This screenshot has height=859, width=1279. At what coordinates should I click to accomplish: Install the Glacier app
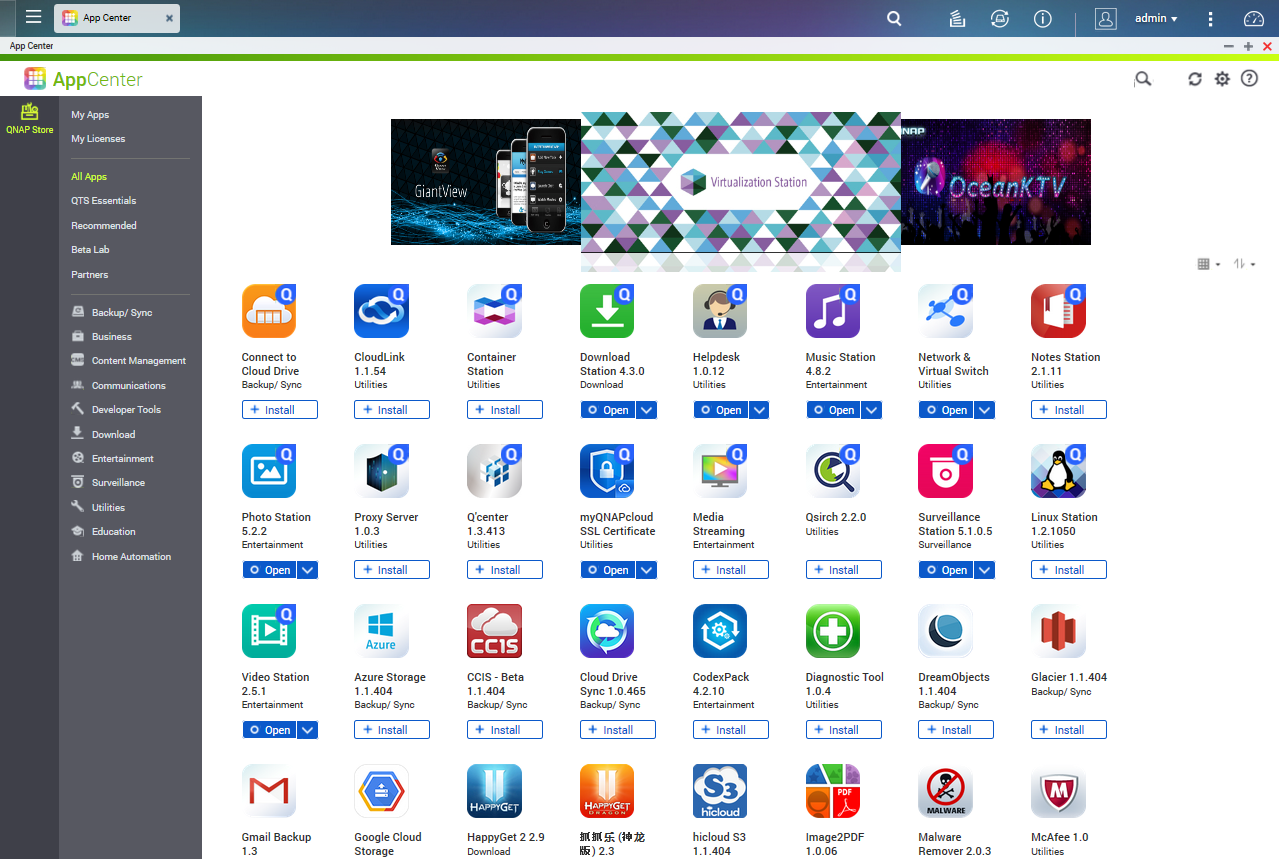[x=1069, y=730]
